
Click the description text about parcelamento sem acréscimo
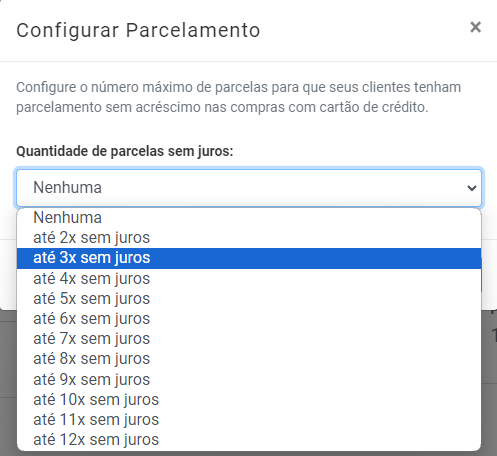(238, 97)
